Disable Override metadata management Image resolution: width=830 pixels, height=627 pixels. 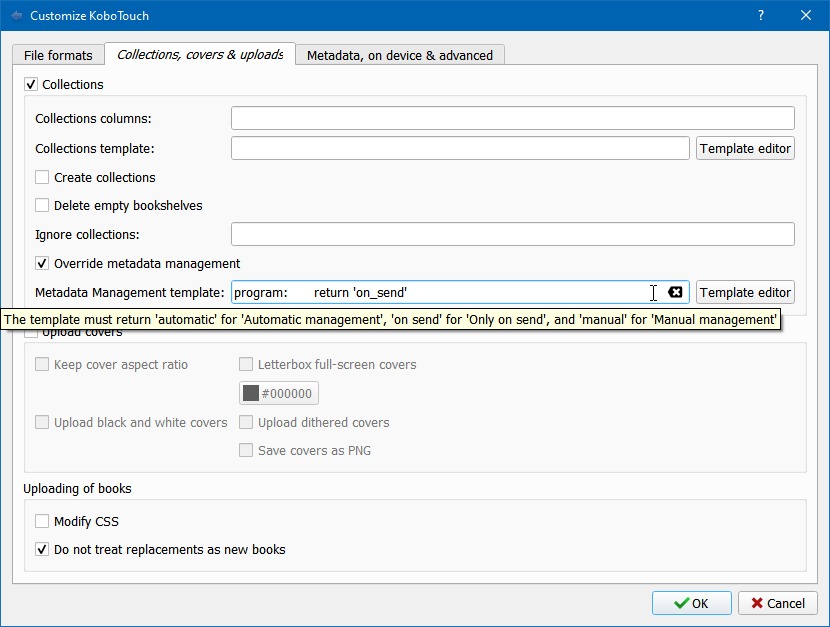pyautogui.click(x=42, y=264)
